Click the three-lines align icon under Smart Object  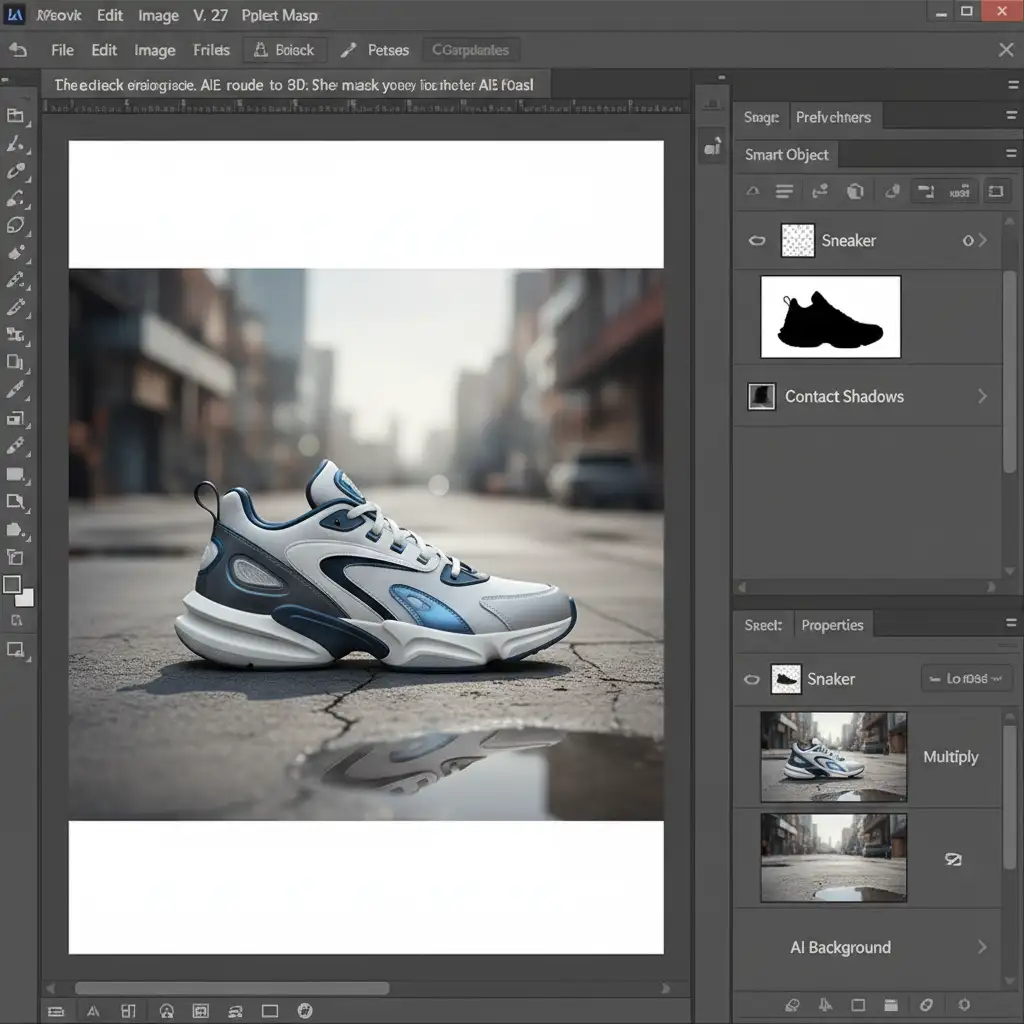[785, 191]
